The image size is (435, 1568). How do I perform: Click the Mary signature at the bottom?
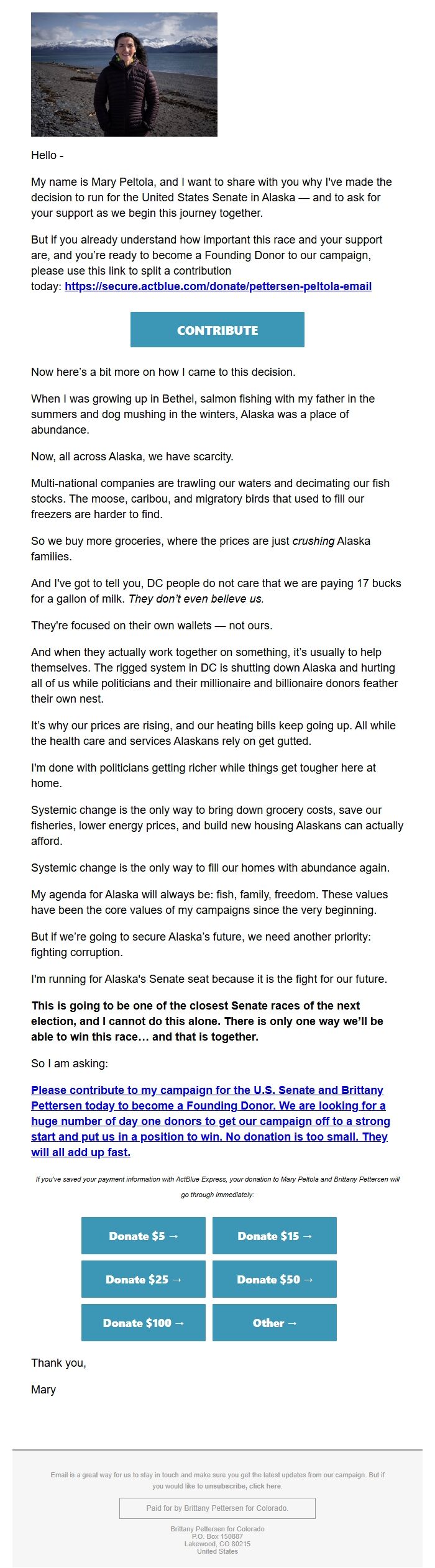(43, 1389)
